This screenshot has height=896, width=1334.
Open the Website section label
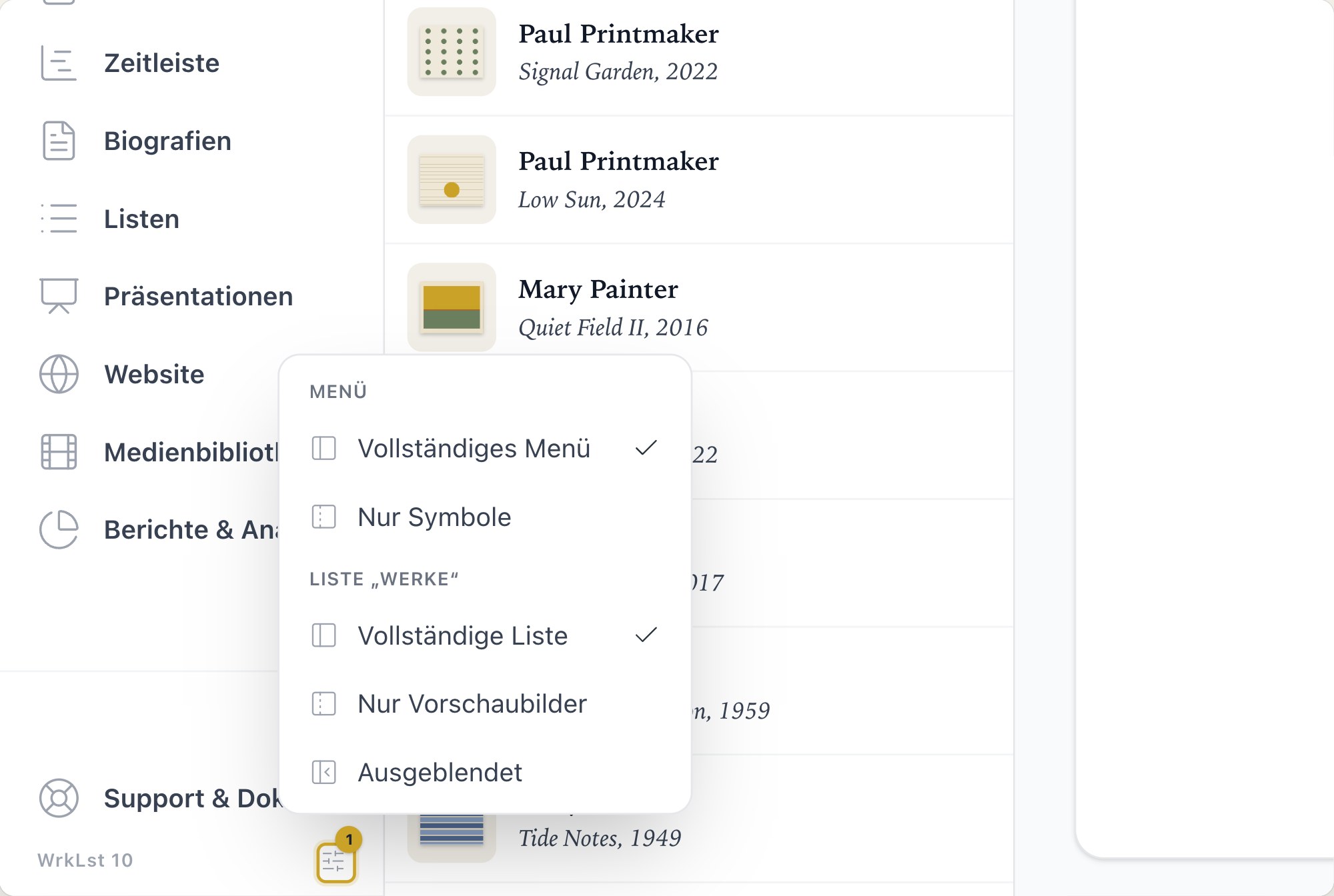point(154,374)
